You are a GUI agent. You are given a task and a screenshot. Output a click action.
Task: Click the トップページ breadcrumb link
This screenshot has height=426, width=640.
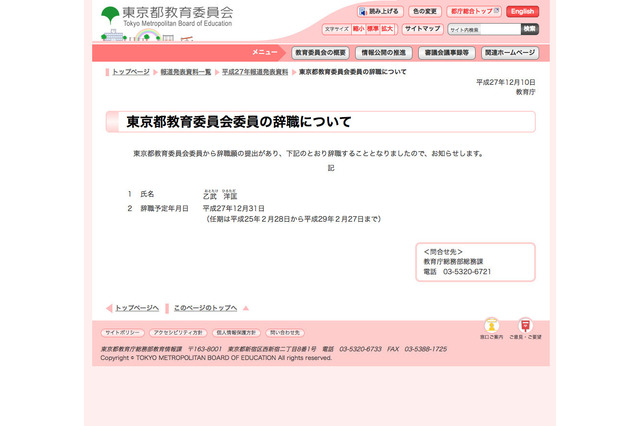click(131, 72)
